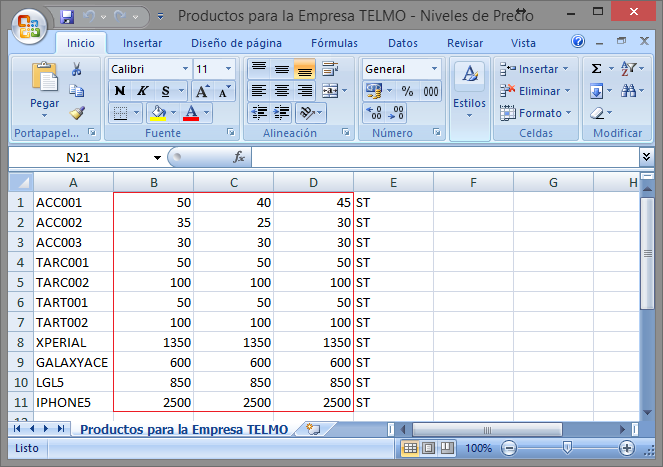Viewport: 663px width, 467px height.
Task: Open the Calibri font name dropdown
Action: (185, 69)
